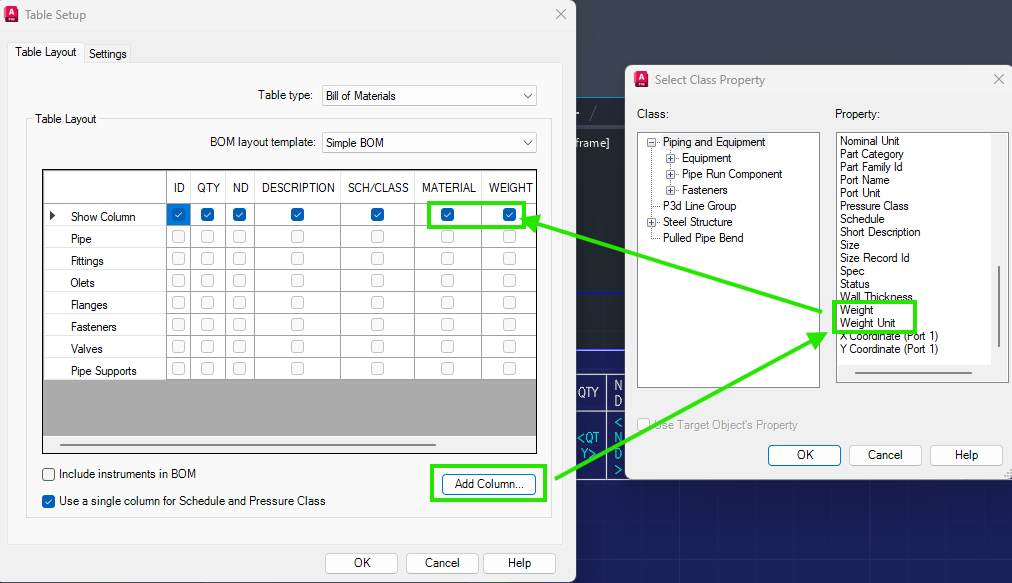The width and height of the screenshot is (1012, 583).
Task: Expand the Equipment tree node
Action: [x=670, y=158]
